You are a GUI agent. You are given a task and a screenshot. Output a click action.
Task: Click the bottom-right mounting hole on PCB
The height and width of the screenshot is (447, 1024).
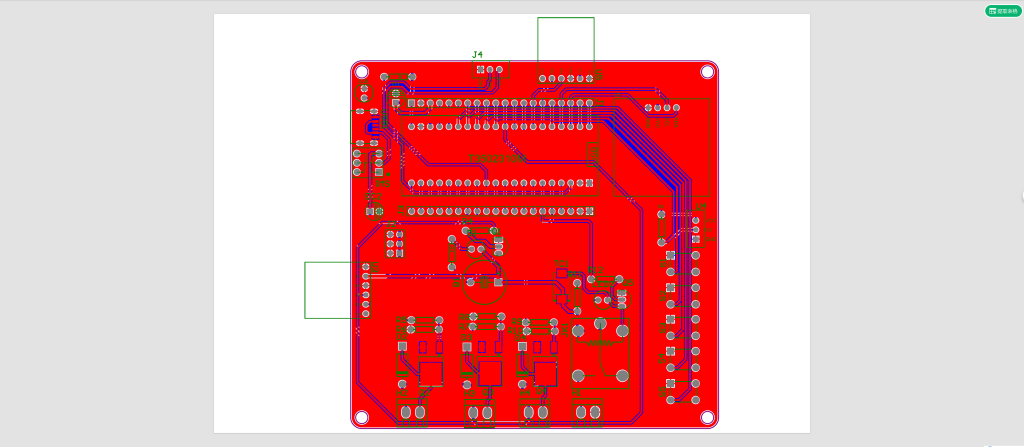tap(707, 417)
